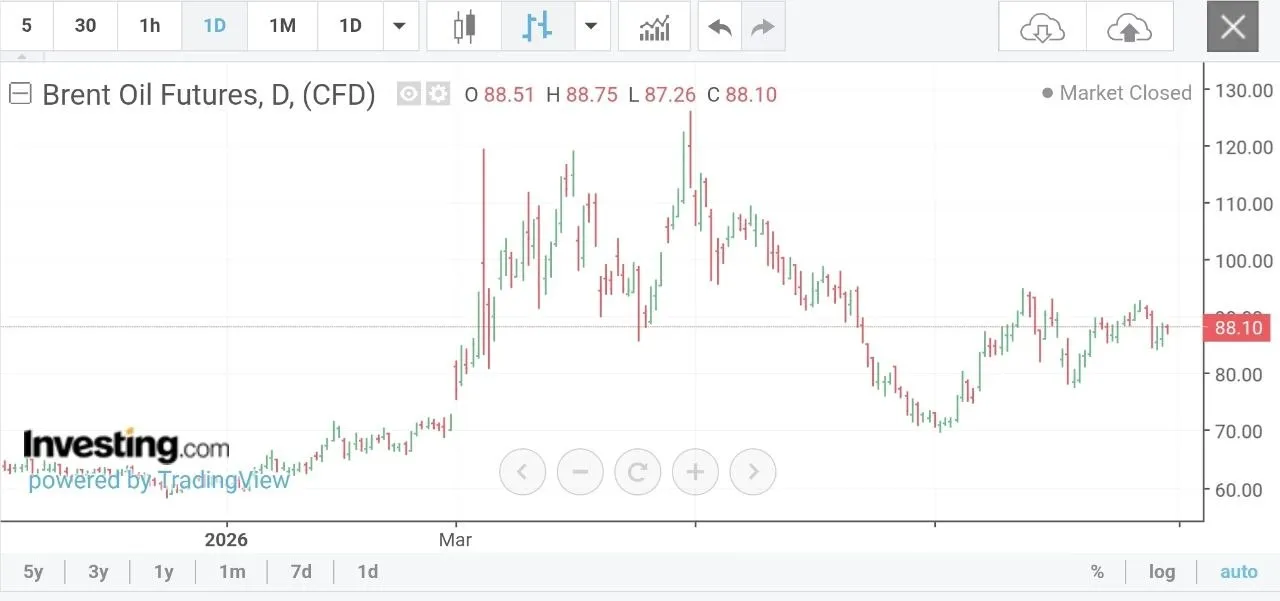Select the bar chart style icon
This screenshot has width=1280, height=601.
pyautogui.click(x=537, y=26)
